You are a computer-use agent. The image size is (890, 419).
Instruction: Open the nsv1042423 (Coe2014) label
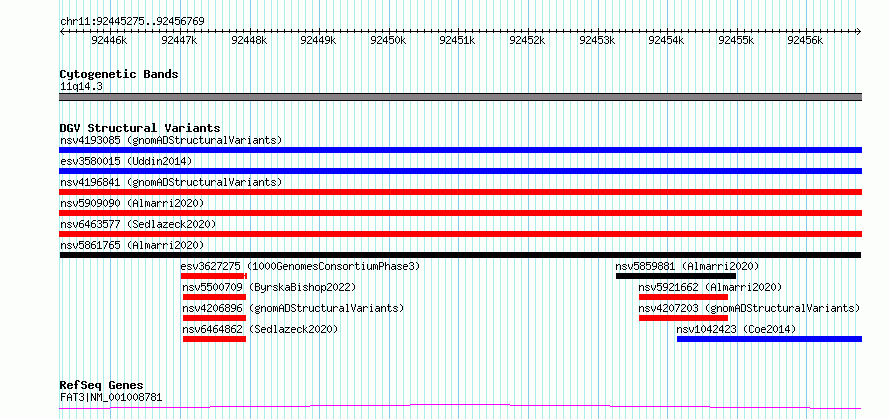[736, 329]
